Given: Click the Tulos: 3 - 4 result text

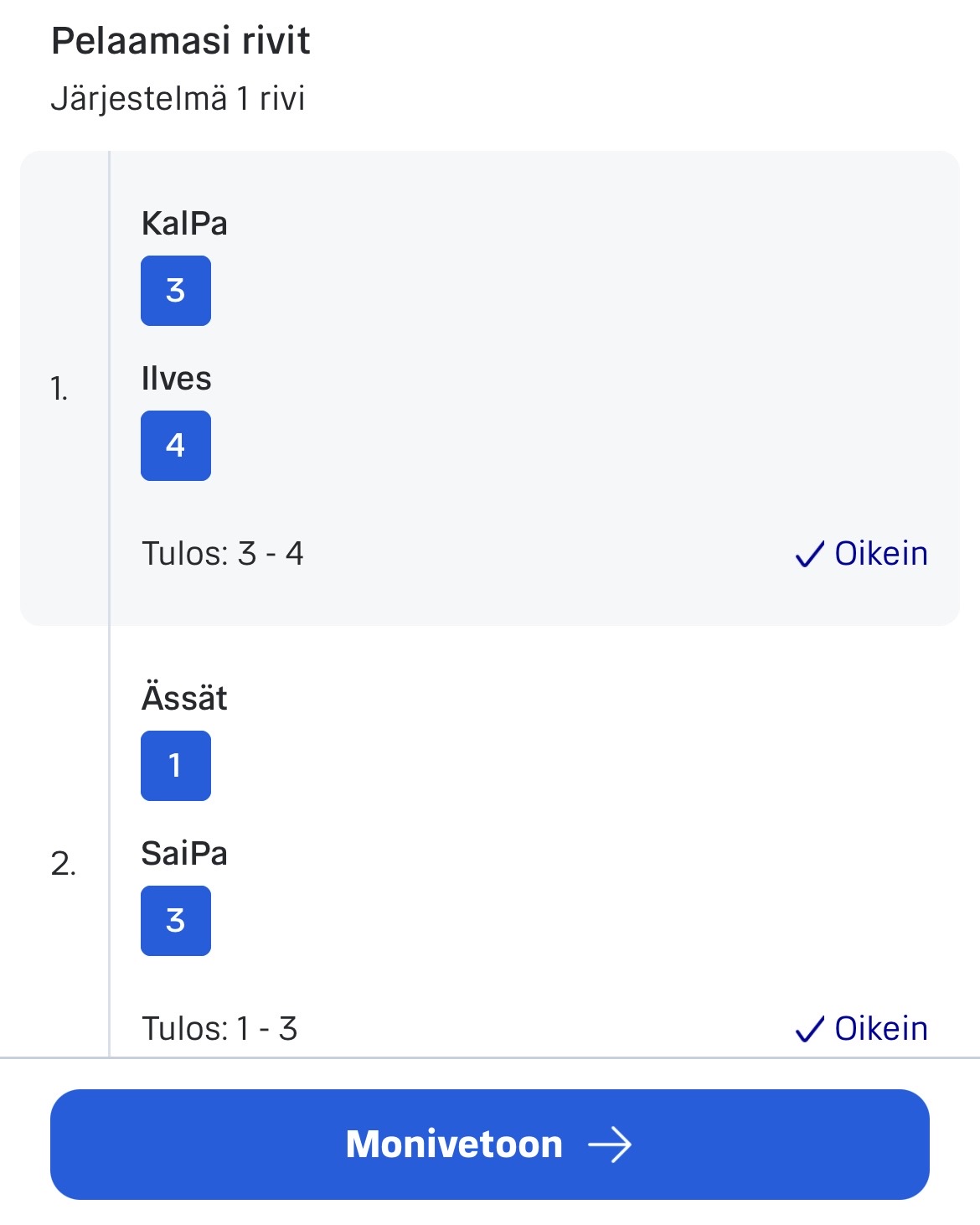Looking at the screenshot, I should [222, 554].
